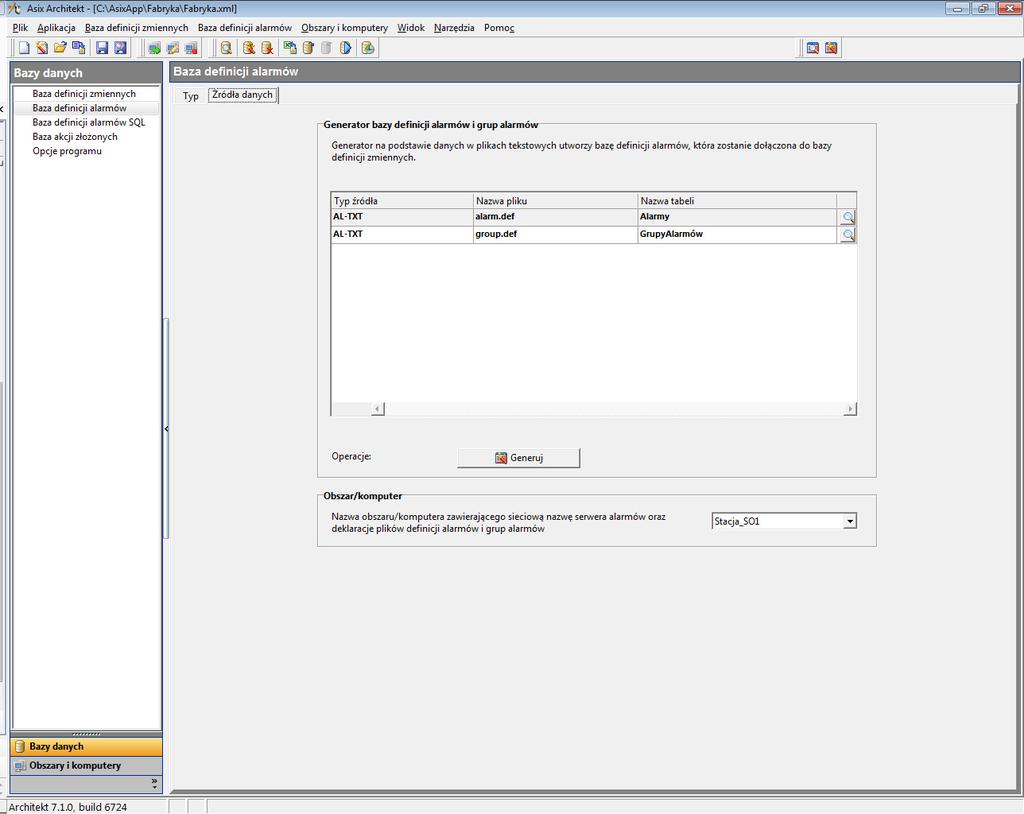The width and height of the screenshot is (1024, 814).
Task: Click the open folder toolbar icon
Action: tap(60, 48)
